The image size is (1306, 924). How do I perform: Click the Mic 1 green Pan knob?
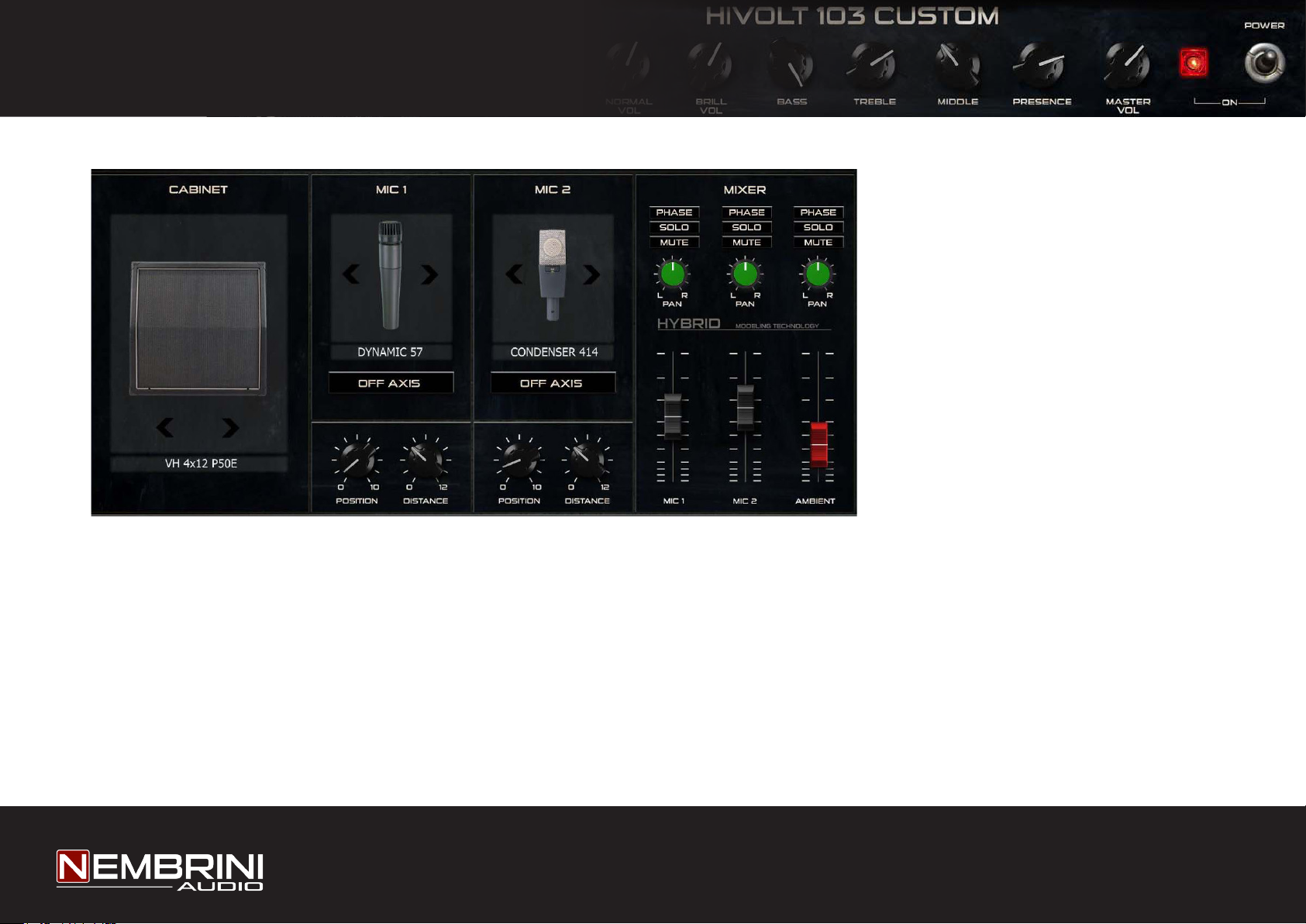click(x=673, y=274)
